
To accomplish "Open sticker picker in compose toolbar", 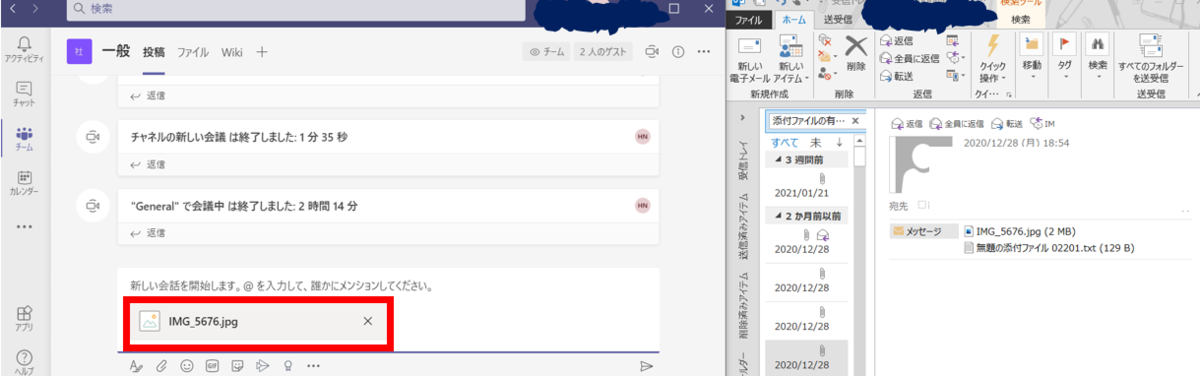I will [238, 366].
